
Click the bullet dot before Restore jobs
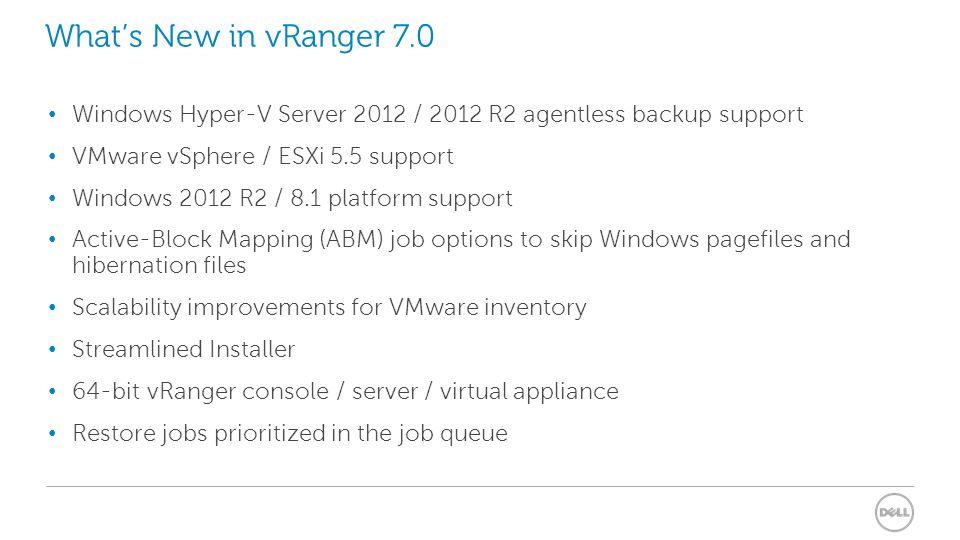point(52,433)
